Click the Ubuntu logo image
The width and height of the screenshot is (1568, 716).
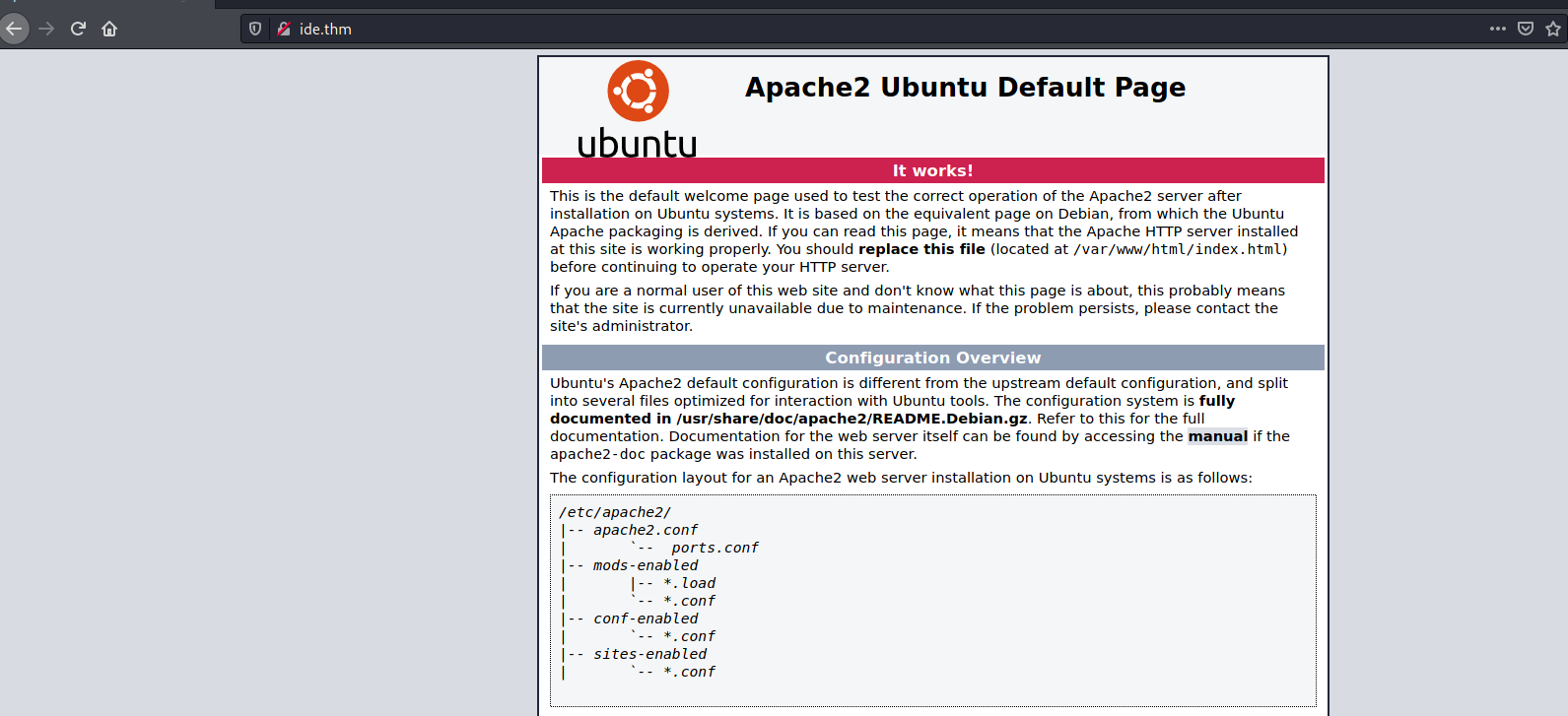(x=638, y=109)
